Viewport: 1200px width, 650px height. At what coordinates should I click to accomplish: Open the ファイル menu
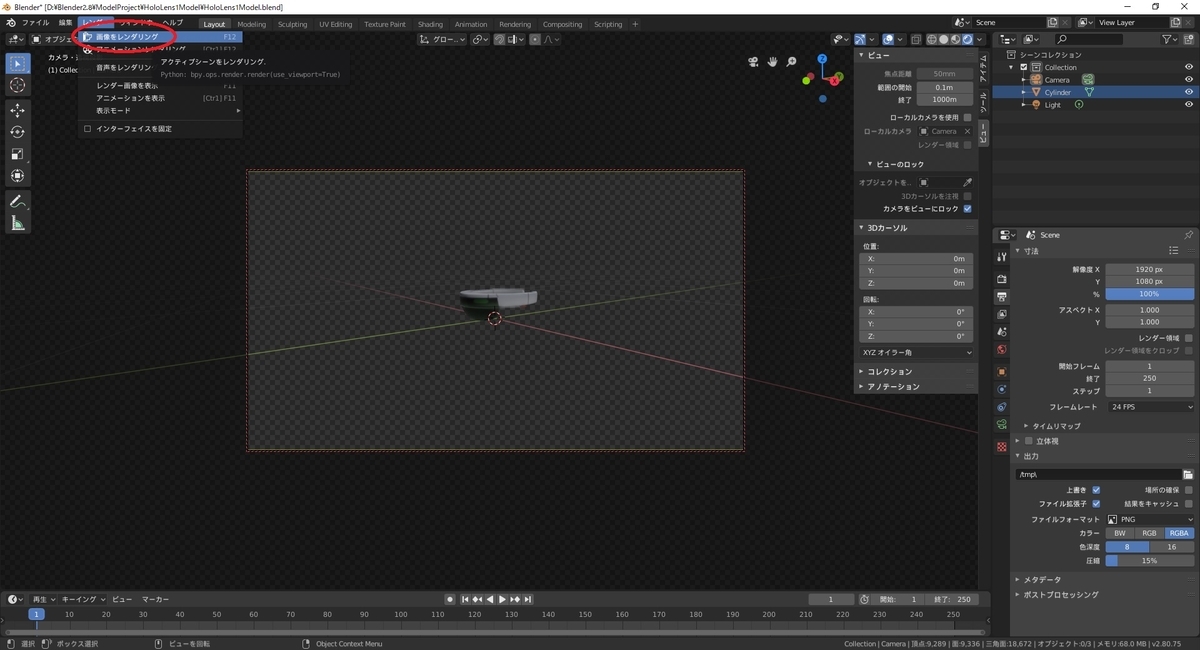pos(35,22)
